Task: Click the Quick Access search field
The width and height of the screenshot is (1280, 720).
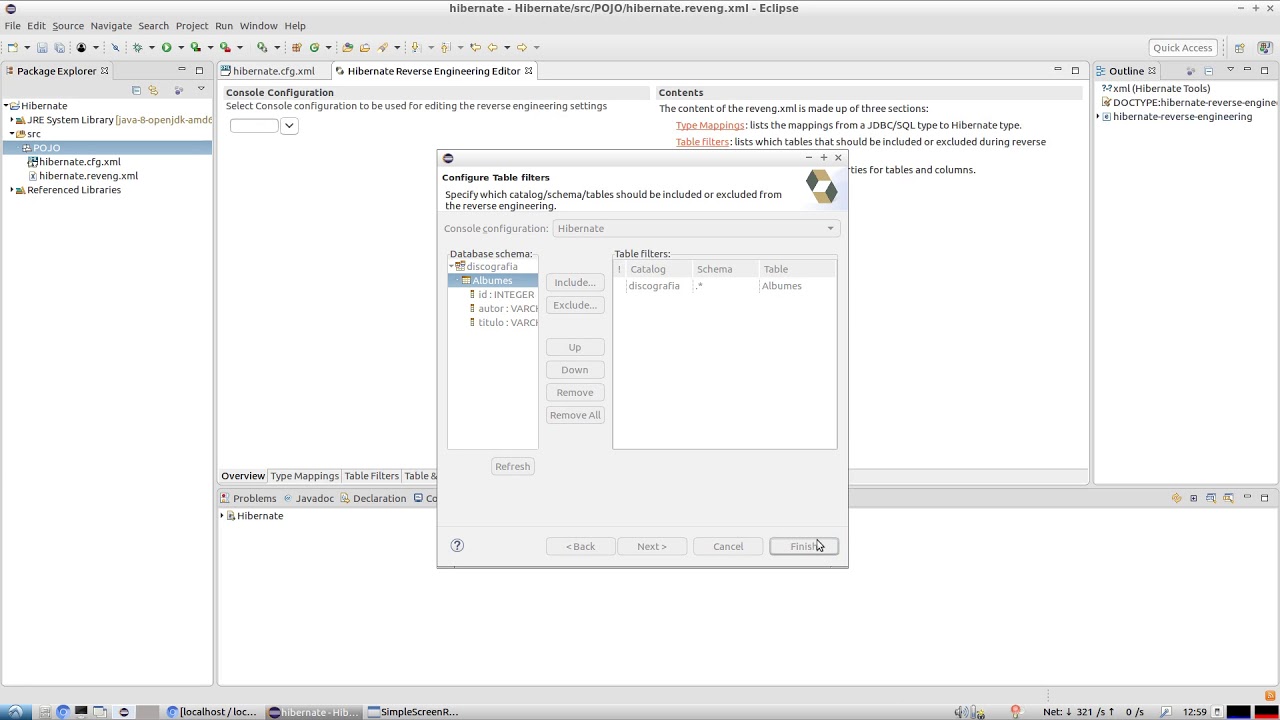Action: [1182, 47]
